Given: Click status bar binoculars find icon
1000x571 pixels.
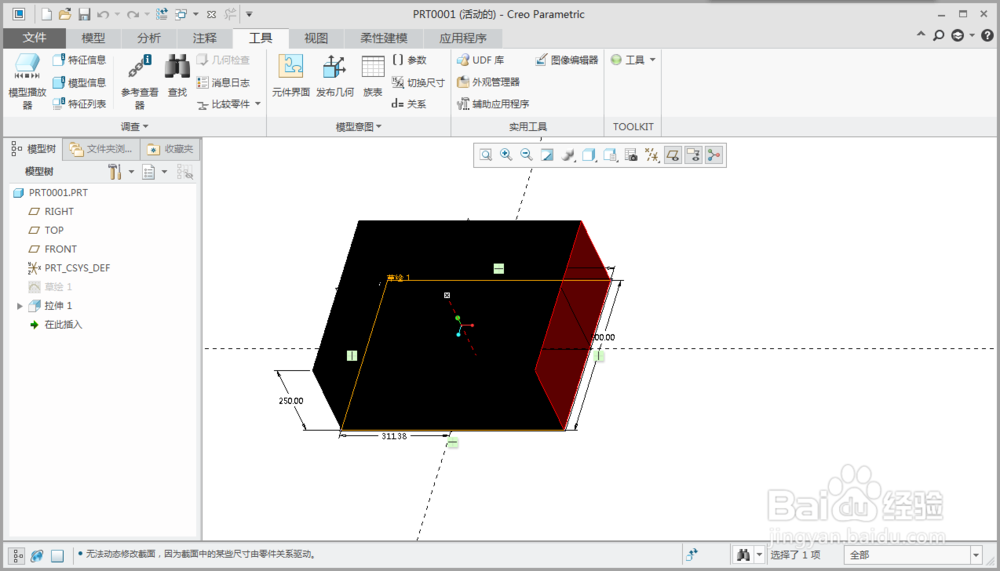Looking at the screenshot, I should [x=743, y=555].
